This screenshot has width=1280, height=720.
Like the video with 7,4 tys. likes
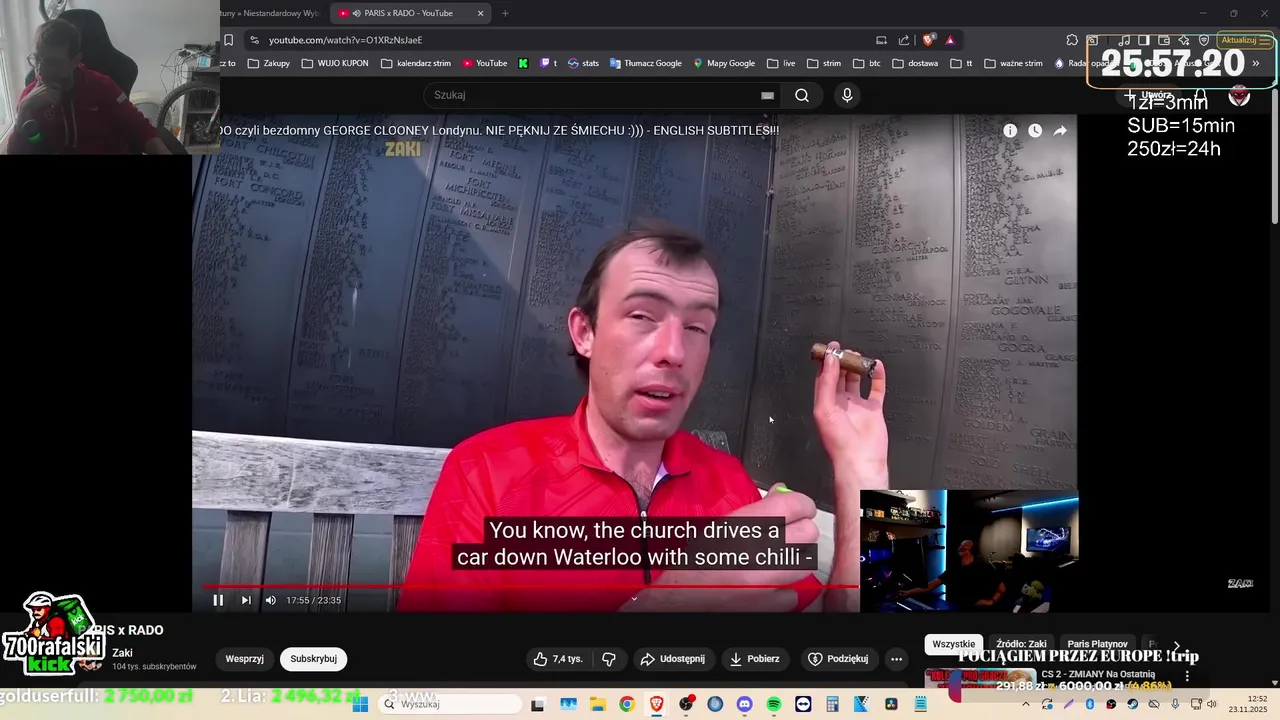558,659
